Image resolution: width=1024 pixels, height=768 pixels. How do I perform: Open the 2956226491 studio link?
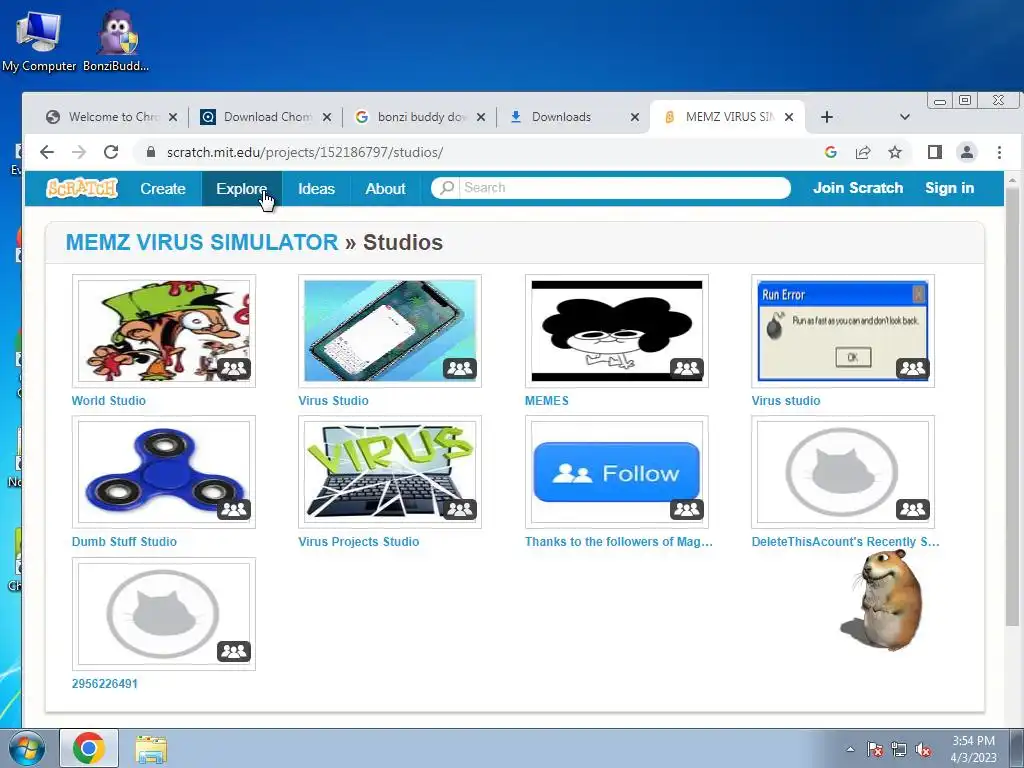click(x=104, y=684)
